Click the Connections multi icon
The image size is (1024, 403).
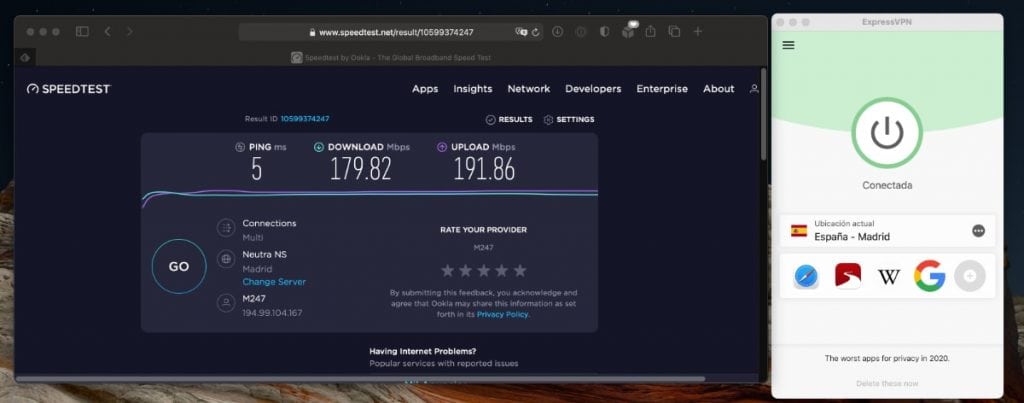226,228
